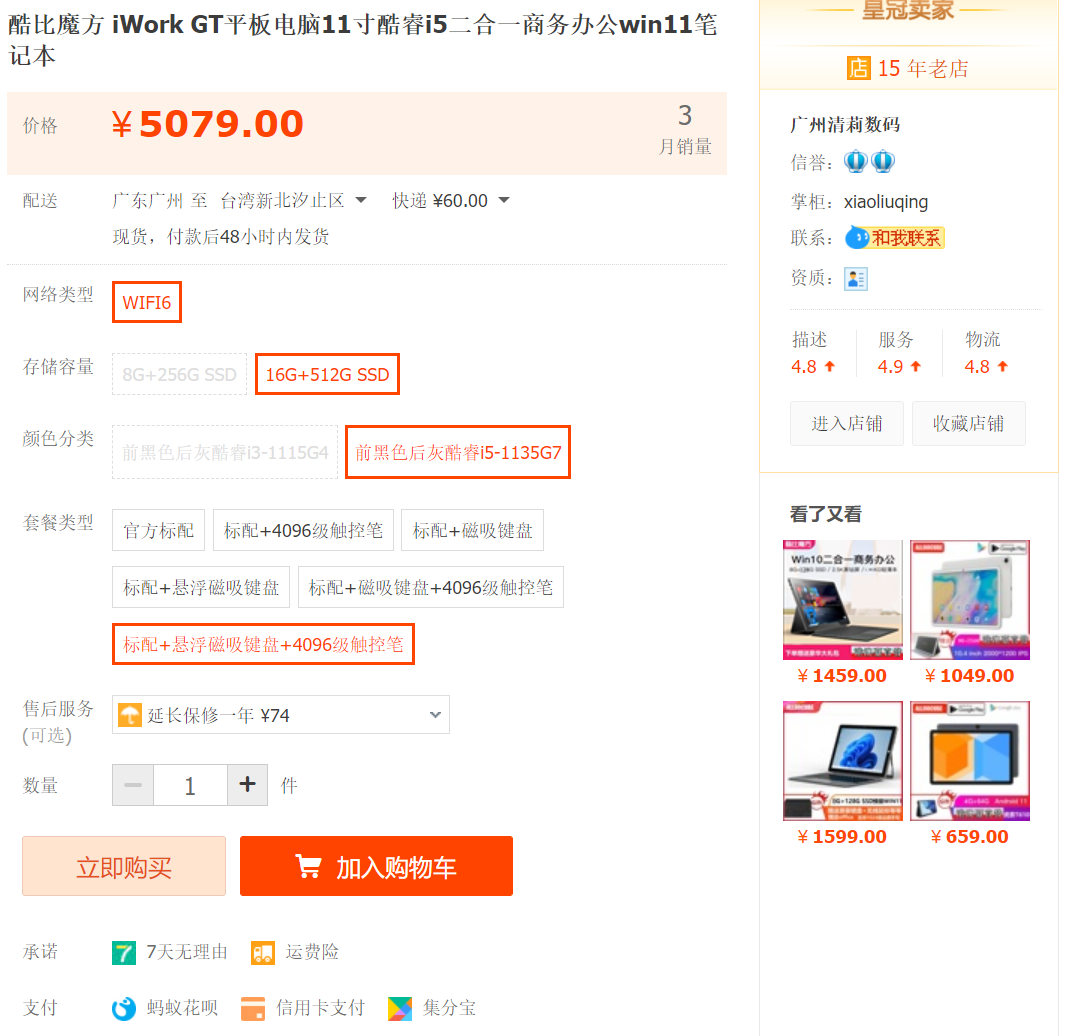This screenshot has width=1077, height=1036.
Task: Open the ¥1459.00 recommended product thumbnail
Action: coord(842,600)
